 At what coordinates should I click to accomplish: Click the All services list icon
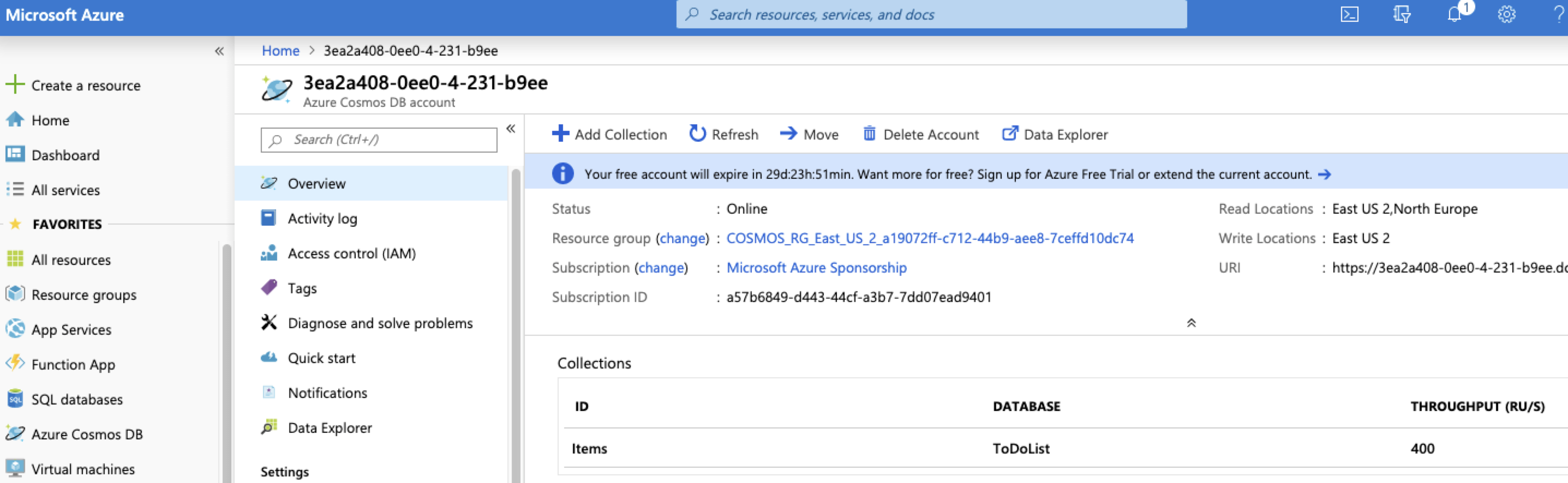(x=15, y=189)
